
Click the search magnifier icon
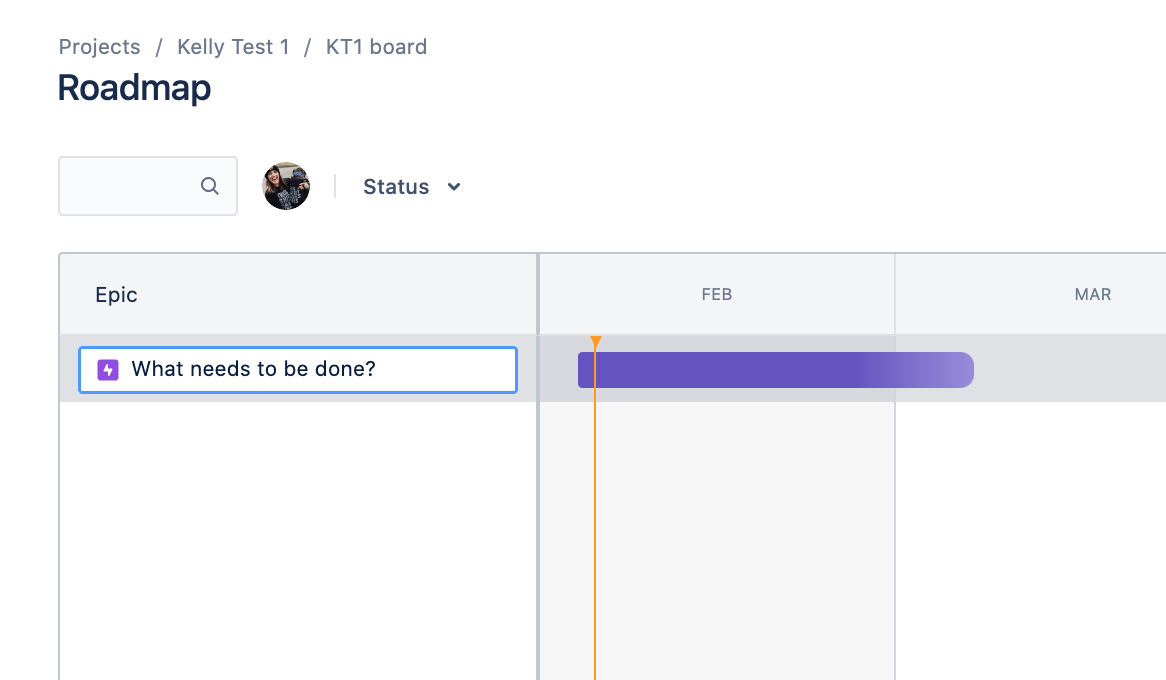pos(210,186)
